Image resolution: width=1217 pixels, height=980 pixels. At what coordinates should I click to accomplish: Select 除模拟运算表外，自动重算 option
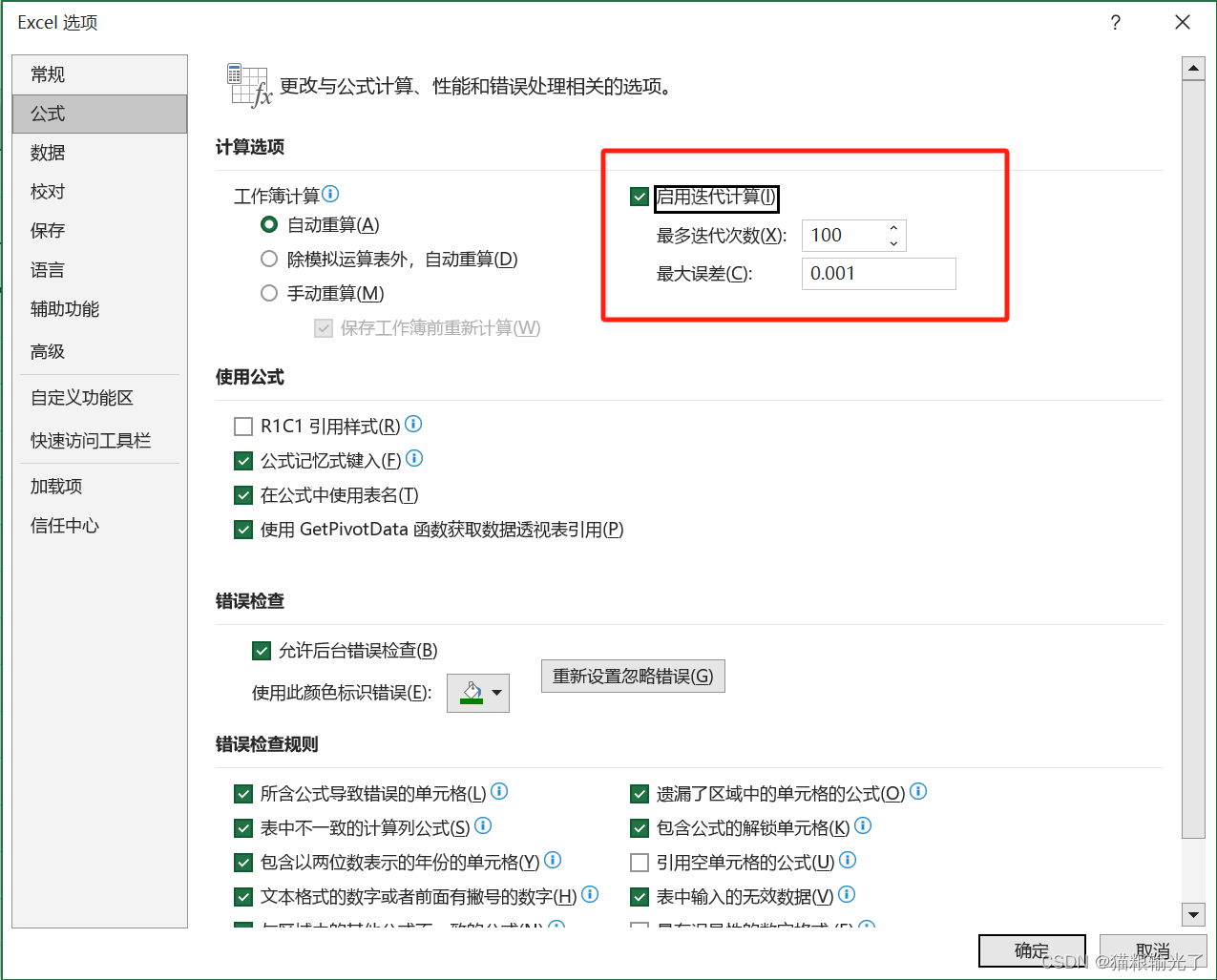(x=269, y=259)
